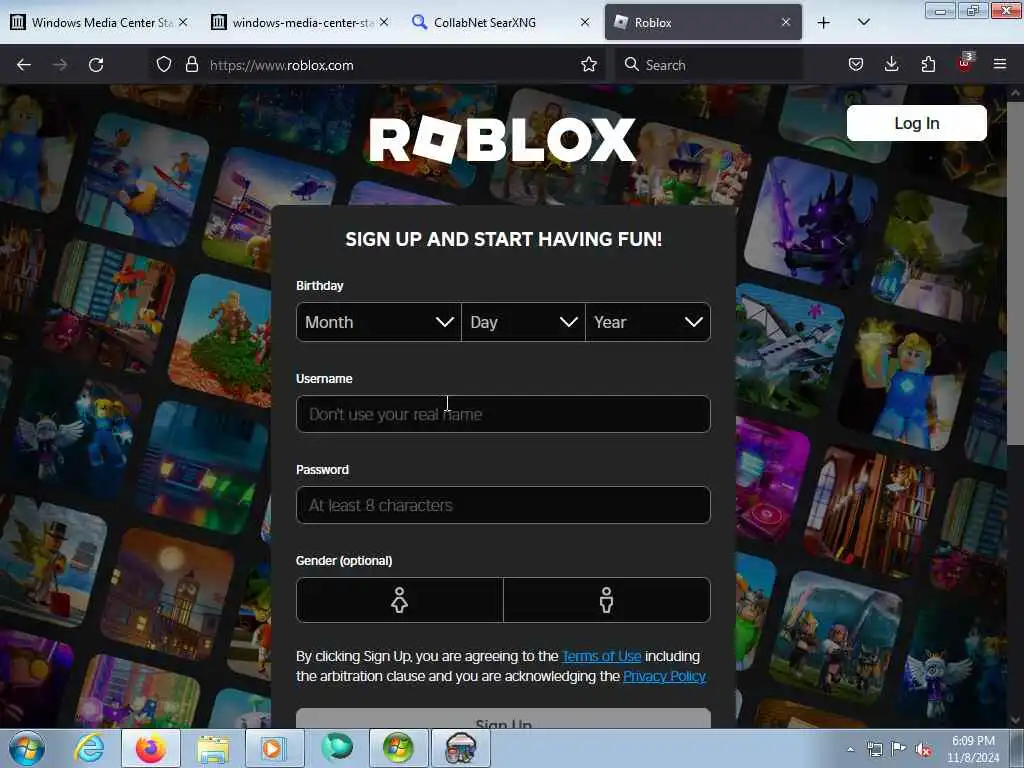Open the Action Center flag icon
1024x768 pixels.
899,749
